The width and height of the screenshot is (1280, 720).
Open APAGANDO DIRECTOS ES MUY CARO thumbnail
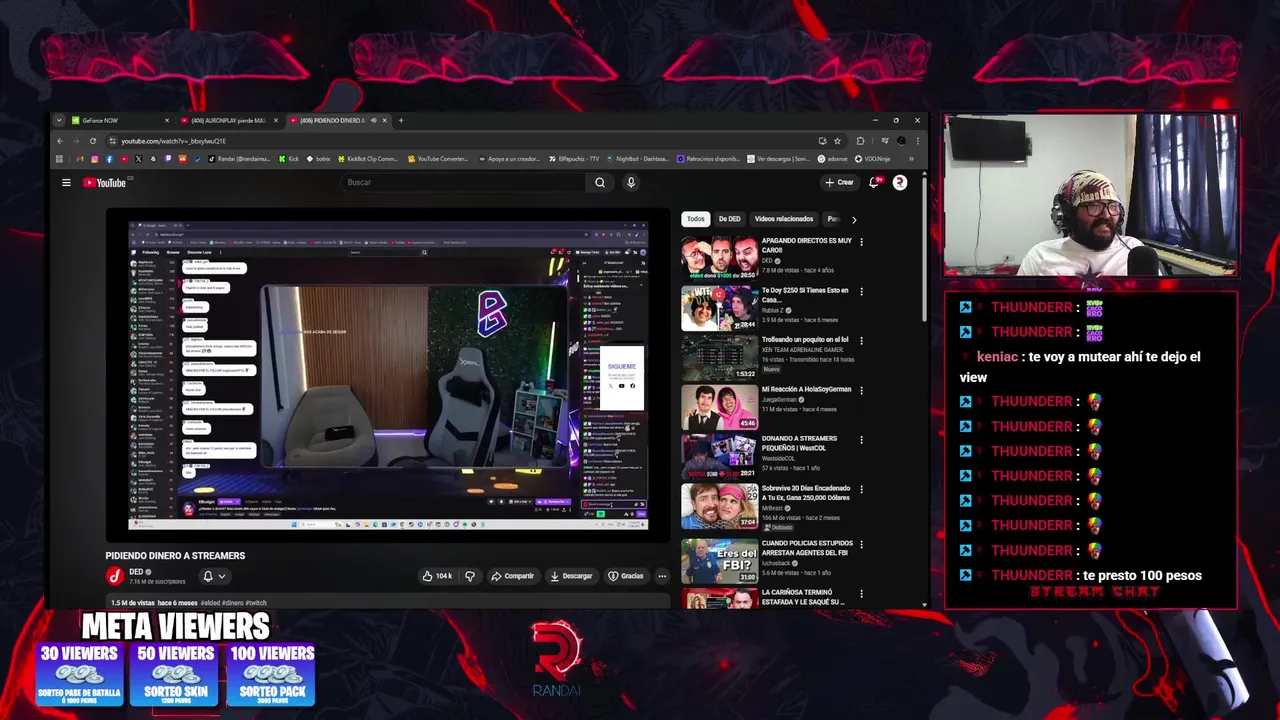[x=719, y=259]
